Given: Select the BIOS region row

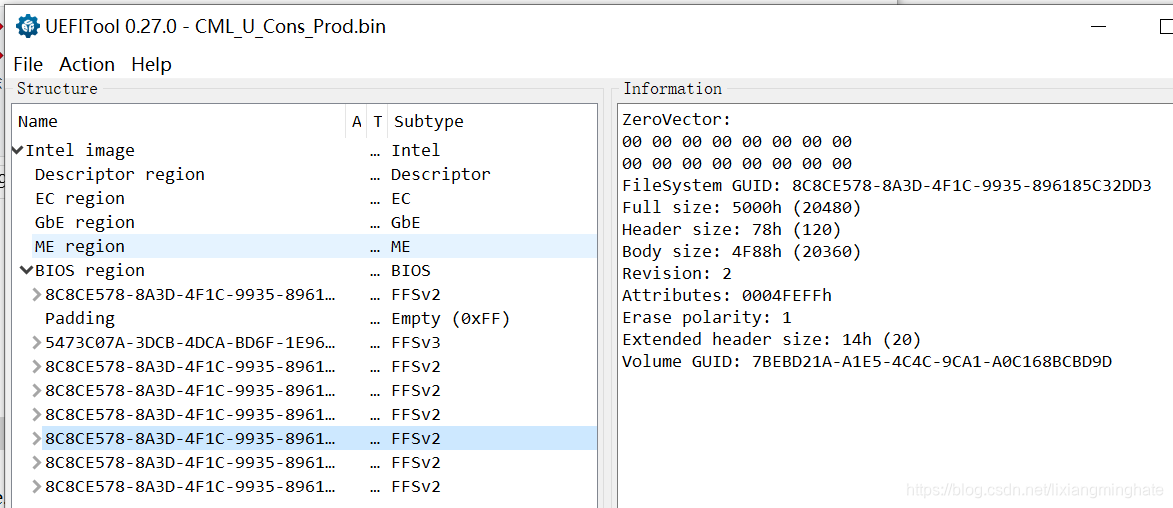Looking at the screenshot, I should (304, 270).
